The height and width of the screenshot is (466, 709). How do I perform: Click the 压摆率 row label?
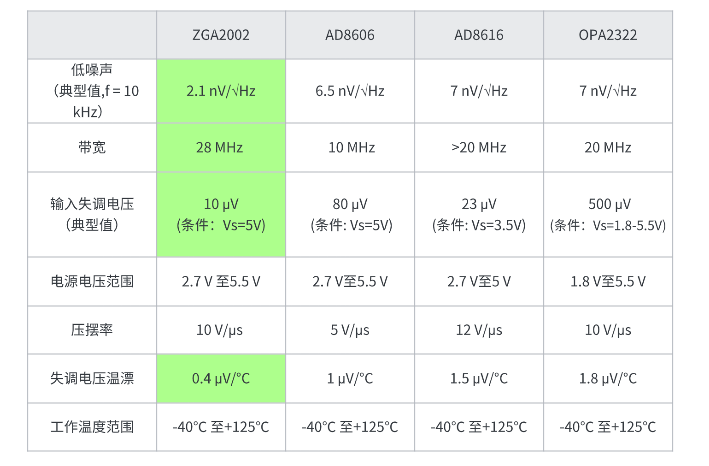coord(92,330)
